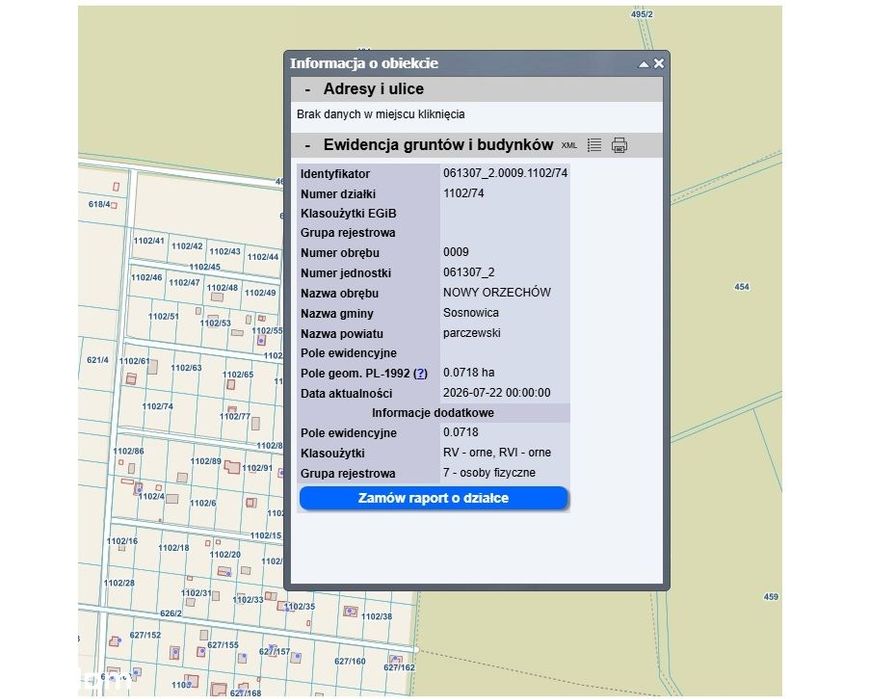Select parcel 1102/28 on the map
The width and height of the screenshot is (869, 699).
pyautogui.click(x=119, y=583)
